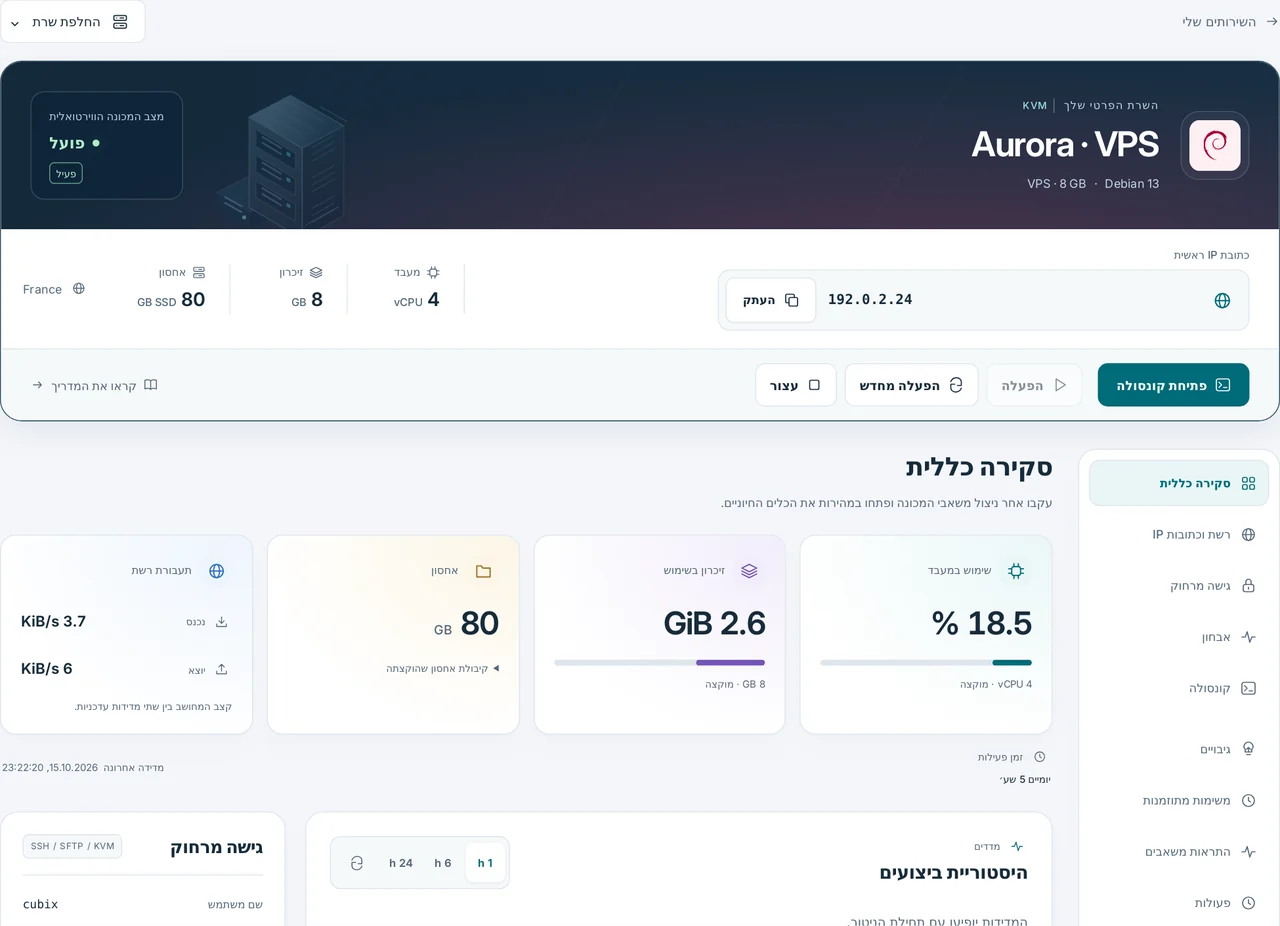Copy the IP address with העתק button
Viewport: 1280px width, 926px height.
click(x=771, y=300)
